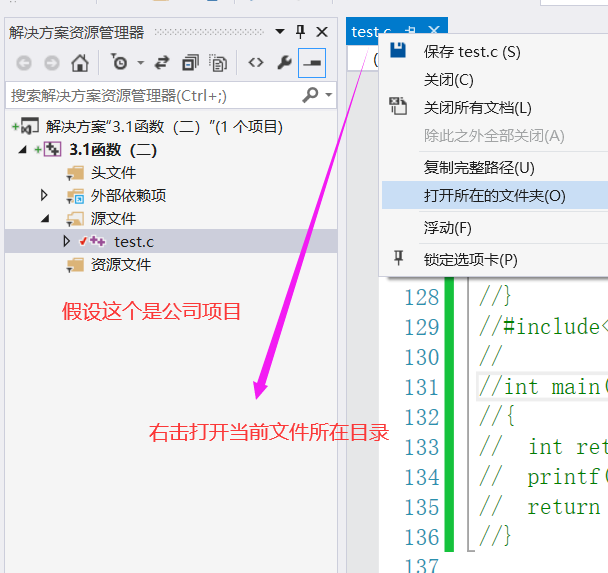Image resolution: width=608 pixels, height=573 pixels.
Task: Click the // printf( code line 134
Action: [x=543, y=477]
